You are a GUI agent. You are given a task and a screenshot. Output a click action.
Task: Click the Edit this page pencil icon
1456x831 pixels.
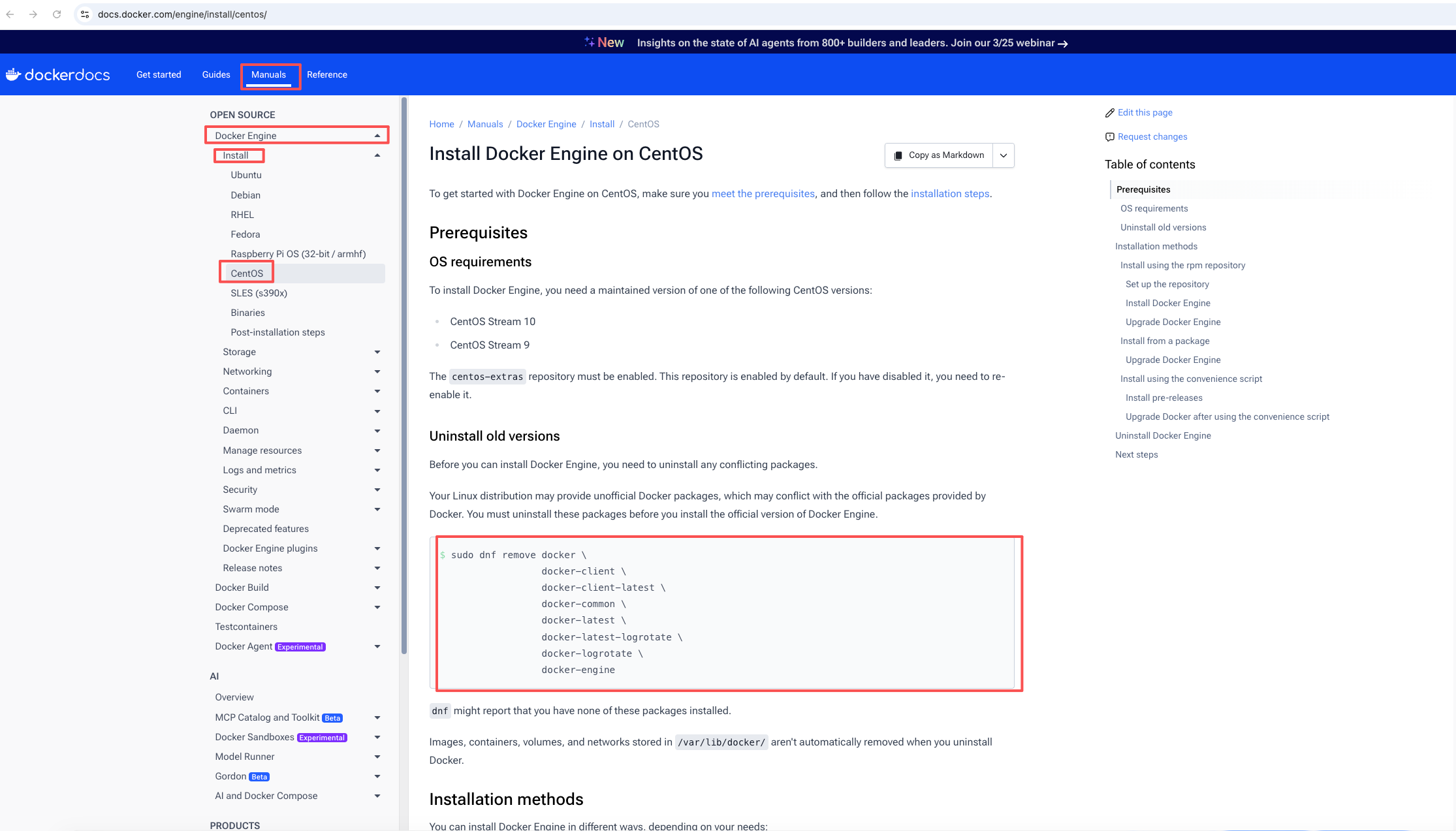(1109, 113)
